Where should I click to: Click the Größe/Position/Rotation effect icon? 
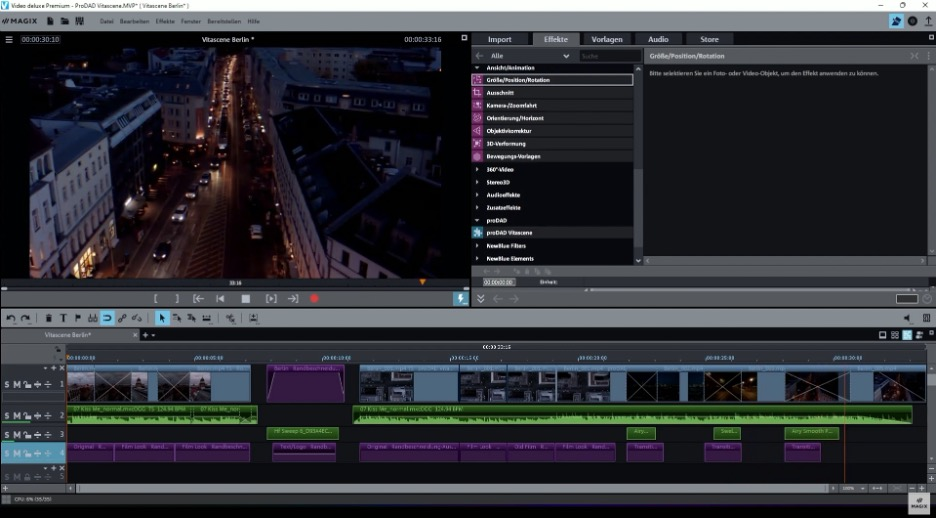click(477, 80)
